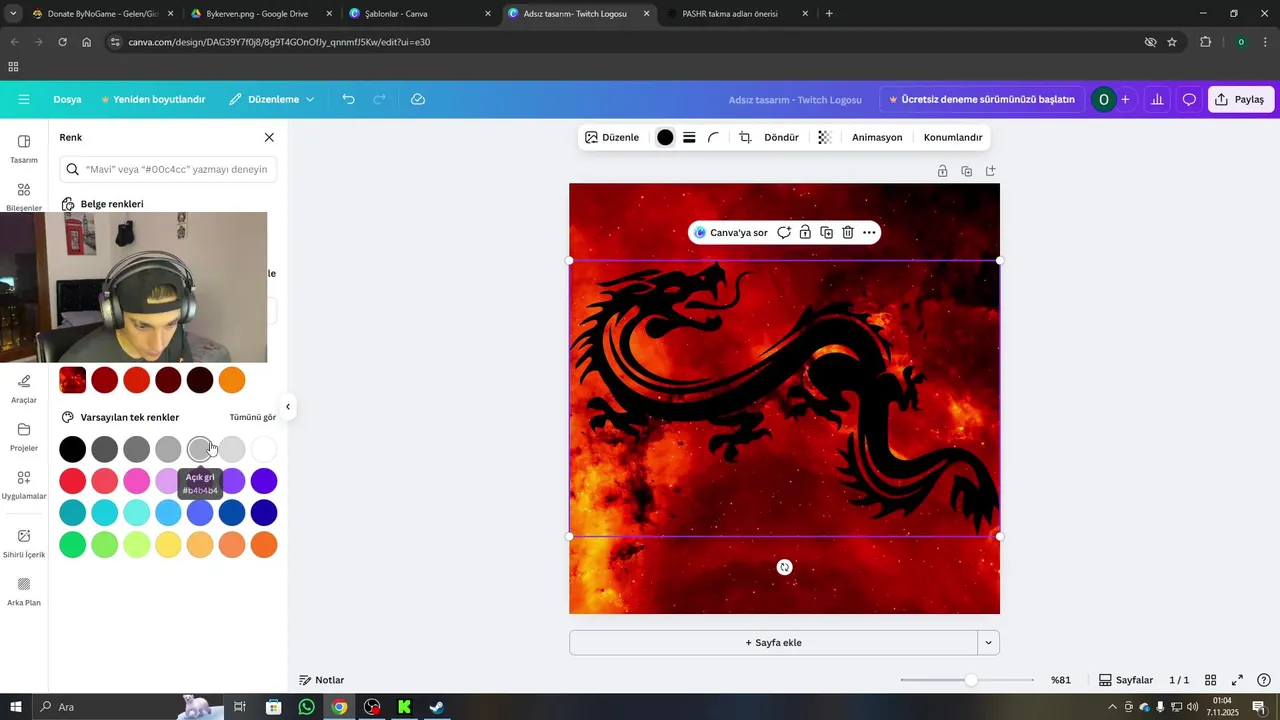Viewport: 1280px width, 720px height.
Task: Click the Paylaş share button
Action: (x=1240, y=99)
